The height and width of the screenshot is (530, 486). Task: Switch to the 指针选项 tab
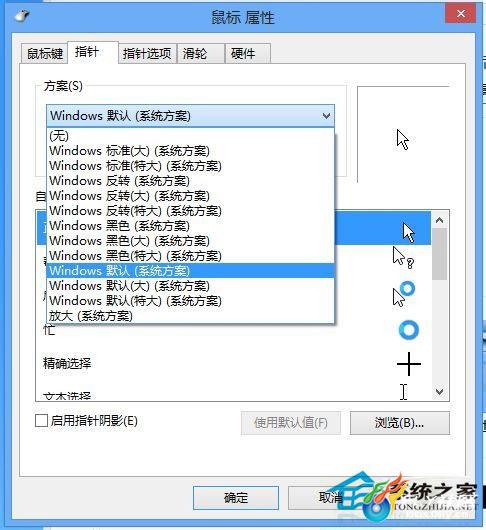pyautogui.click(x=147, y=53)
